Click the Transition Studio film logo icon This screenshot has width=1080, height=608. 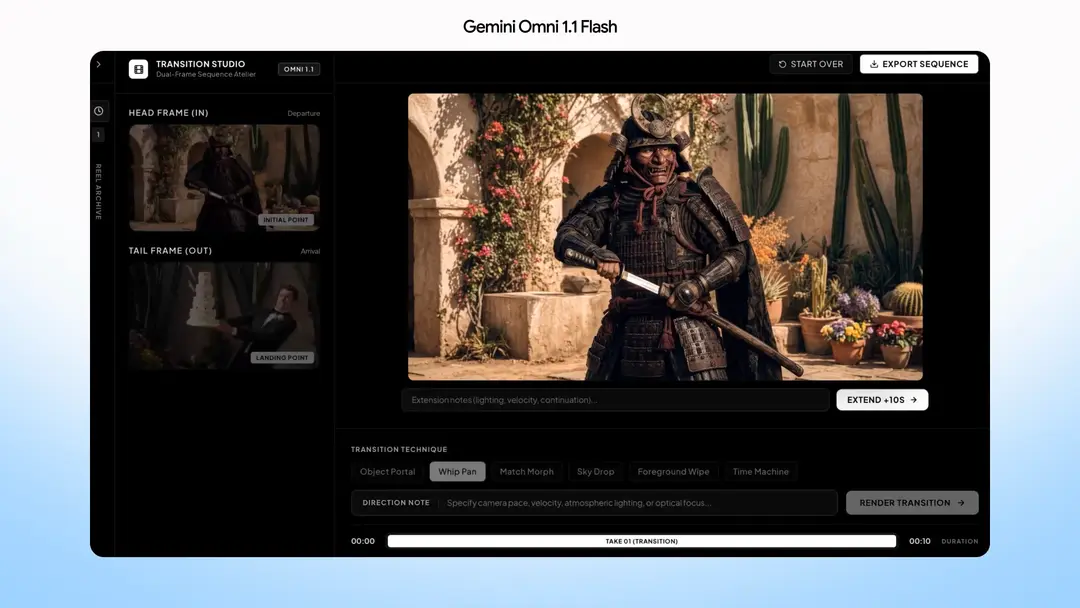pyautogui.click(x=138, y=69)
